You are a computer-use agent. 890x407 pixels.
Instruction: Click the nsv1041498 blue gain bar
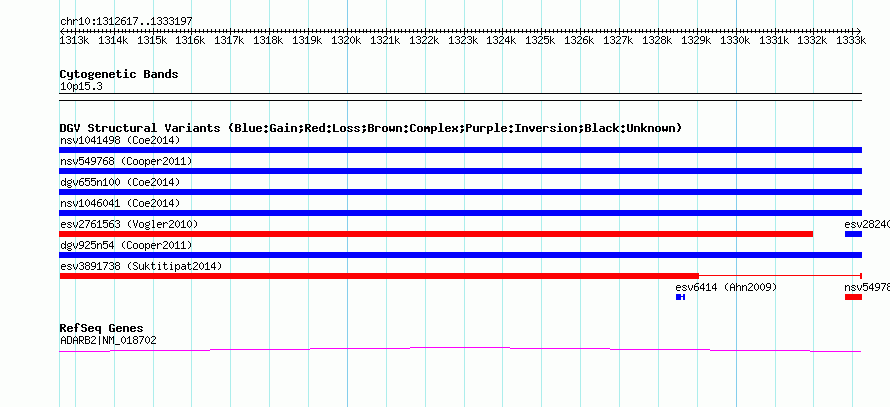point(460,150)
